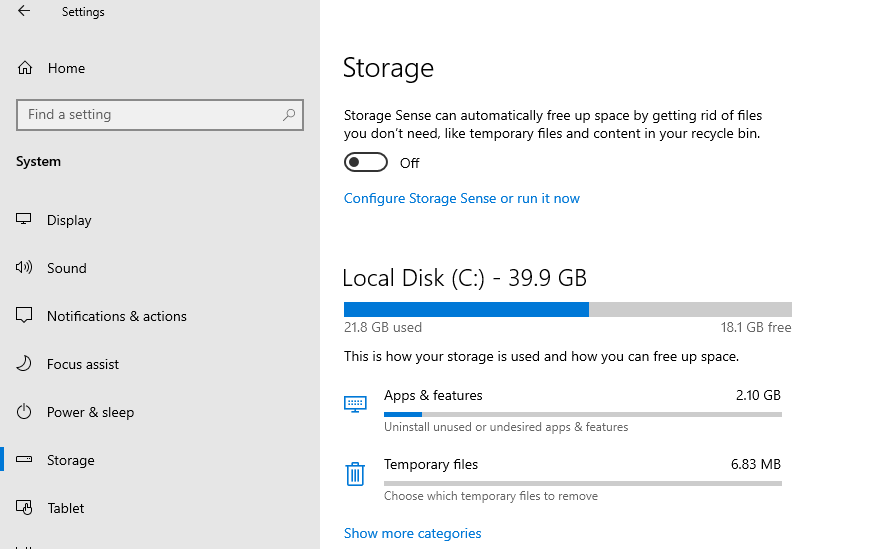Viewport: 875px width, 549px height.
Task: Select Storage in the sidebar
Action: (70, 460)
